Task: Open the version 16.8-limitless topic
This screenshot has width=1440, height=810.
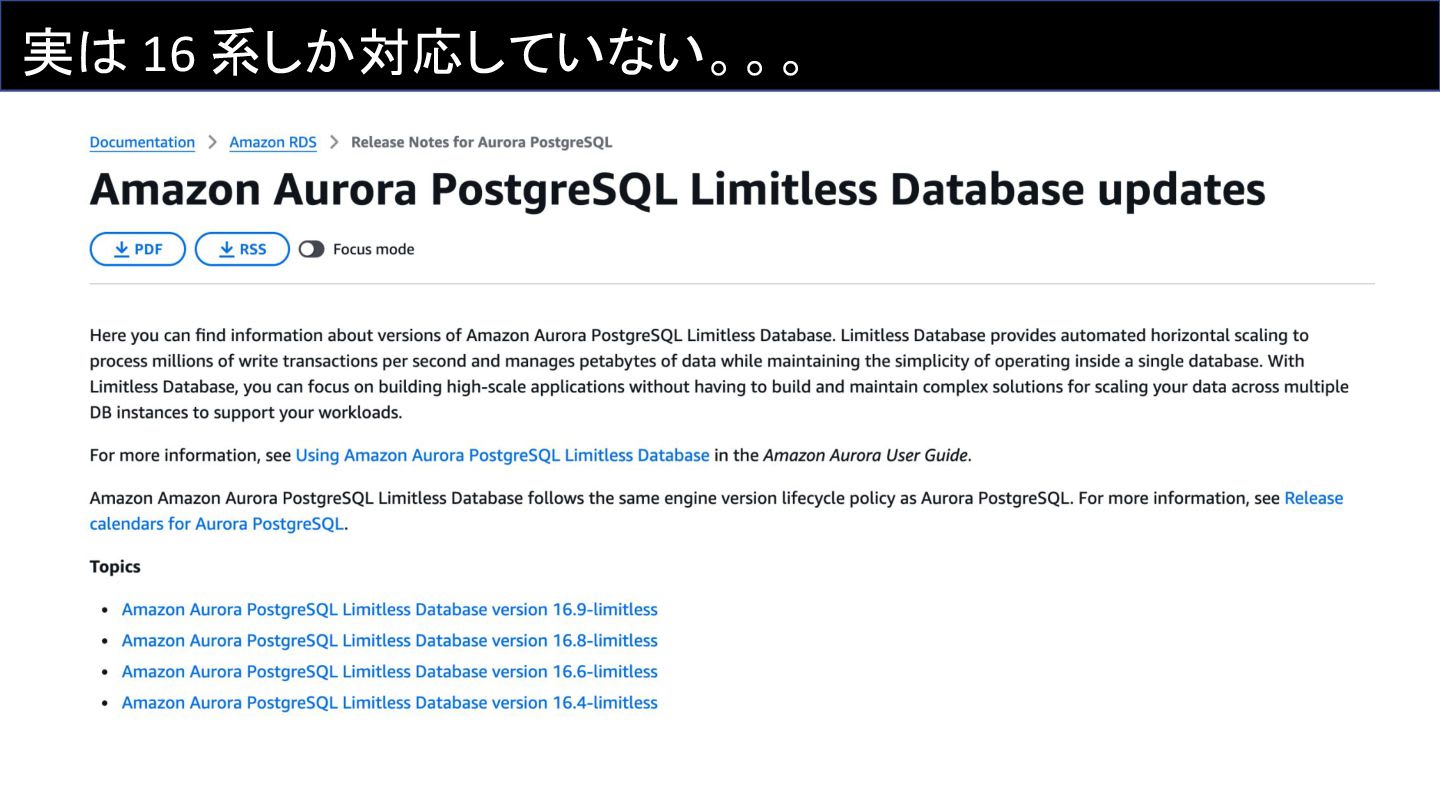Action: (390, 640)
